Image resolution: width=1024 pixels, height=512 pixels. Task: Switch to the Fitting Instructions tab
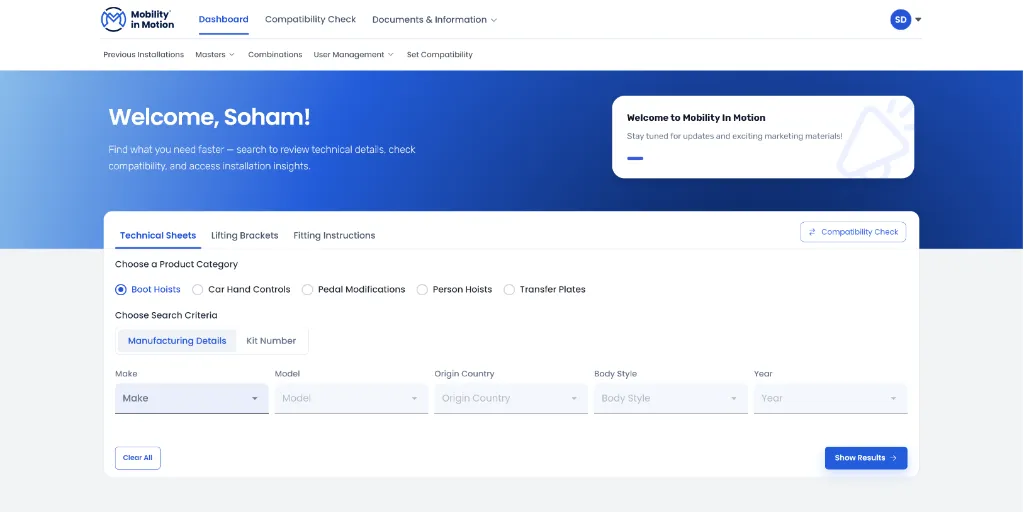click(x=334, y=236)
